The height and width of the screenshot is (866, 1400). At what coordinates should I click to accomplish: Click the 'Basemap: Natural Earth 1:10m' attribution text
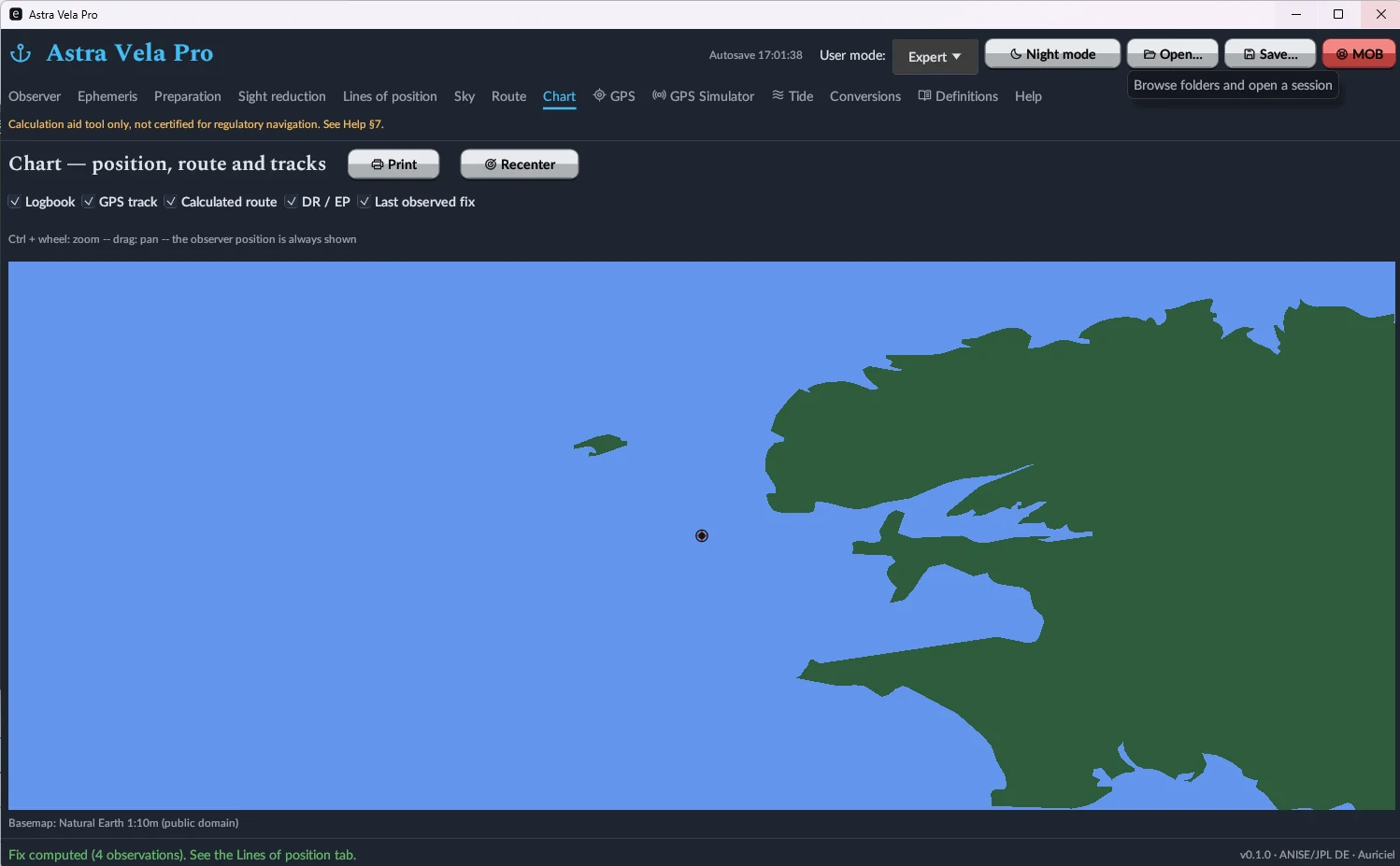coord(123,823)
